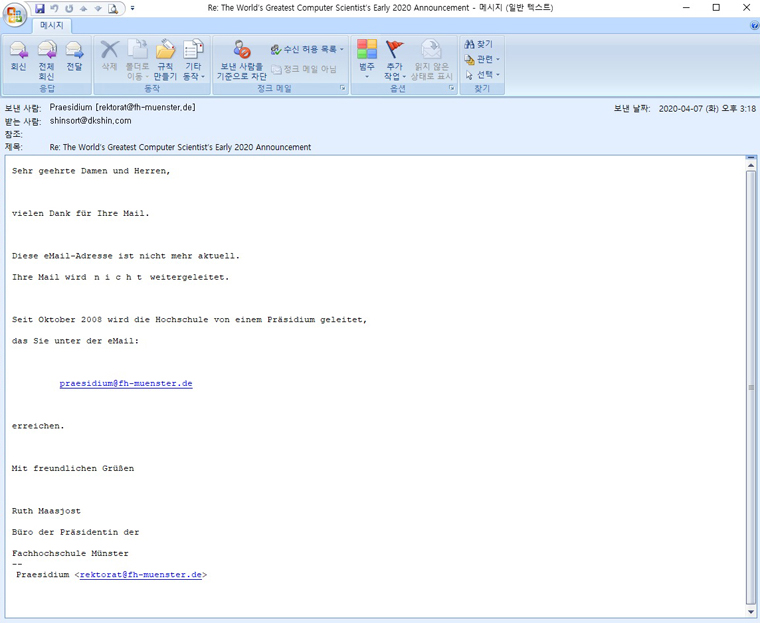The height and width of the screenshot is (623, 760).
Task: Open other actions menu (기타 동작)
Action: 193,59
